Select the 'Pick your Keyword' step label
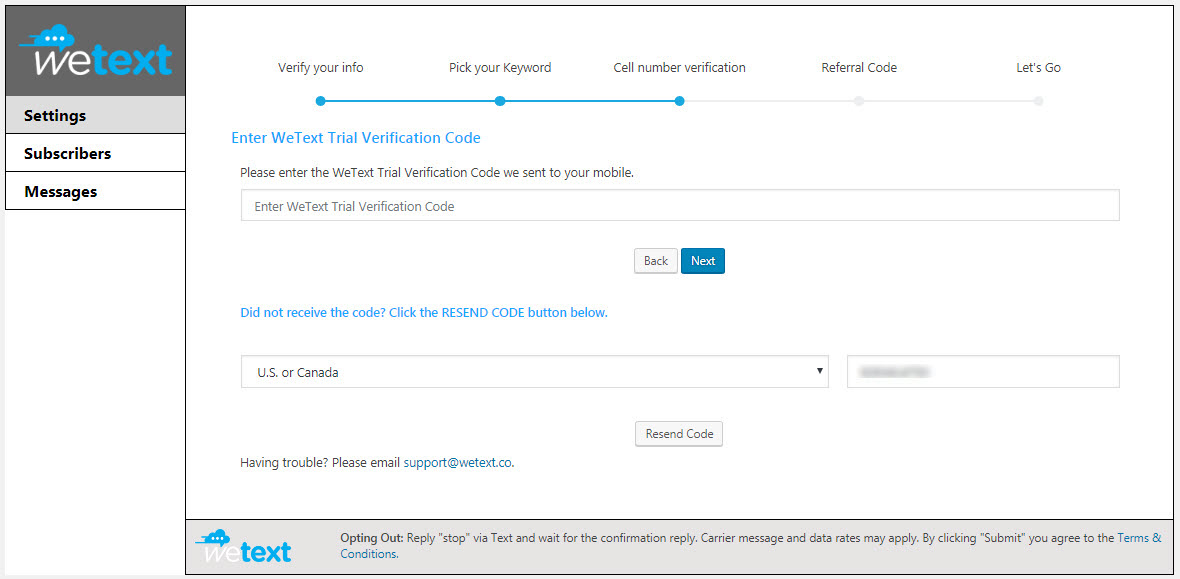The width and height of the screenshot is (1180, 579). click(x=500, y=68)
